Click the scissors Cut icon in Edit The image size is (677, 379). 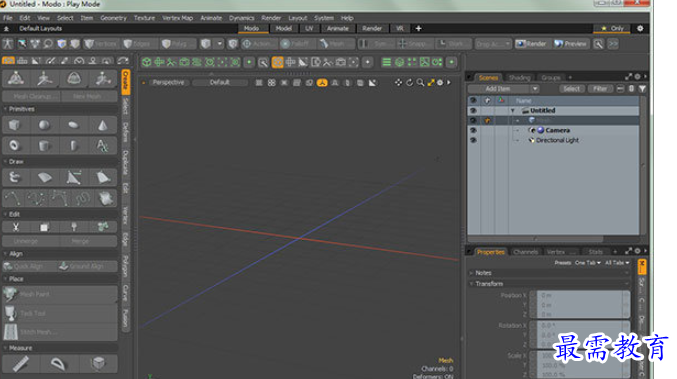[x=16, y=227]
